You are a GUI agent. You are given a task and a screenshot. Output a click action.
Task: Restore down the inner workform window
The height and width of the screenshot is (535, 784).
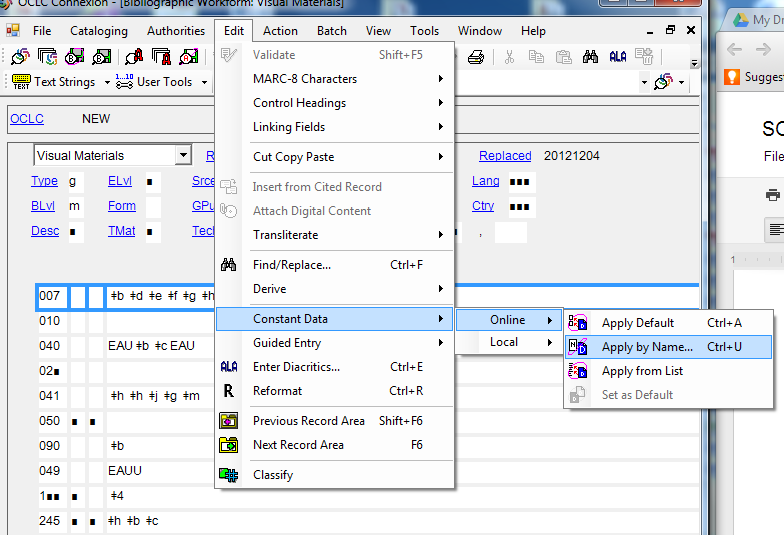[x=670, y=30]
